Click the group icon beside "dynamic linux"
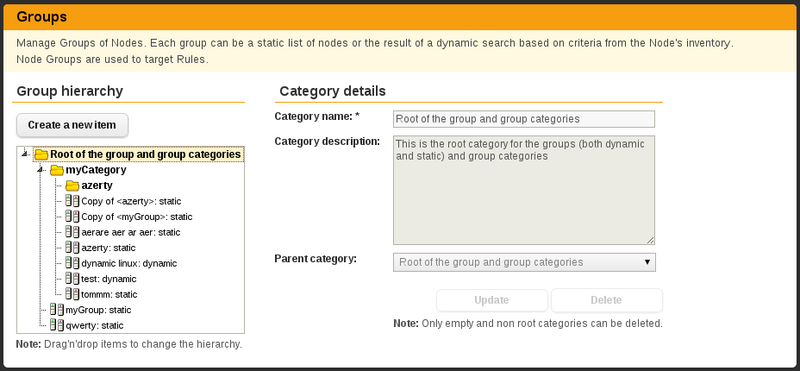Screen dimensions: 800x371 [x=72, y=263]
